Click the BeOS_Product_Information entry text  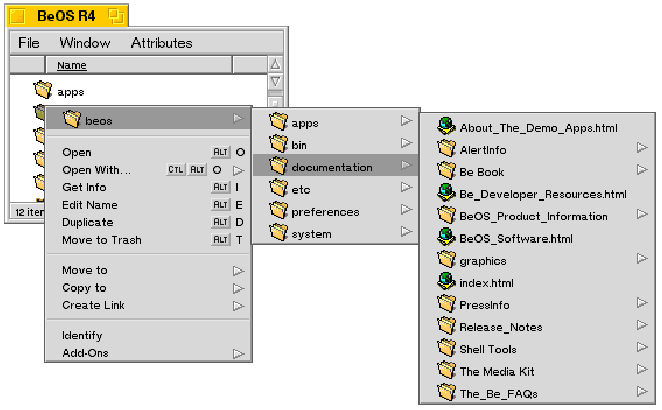(x=533, y=216)
